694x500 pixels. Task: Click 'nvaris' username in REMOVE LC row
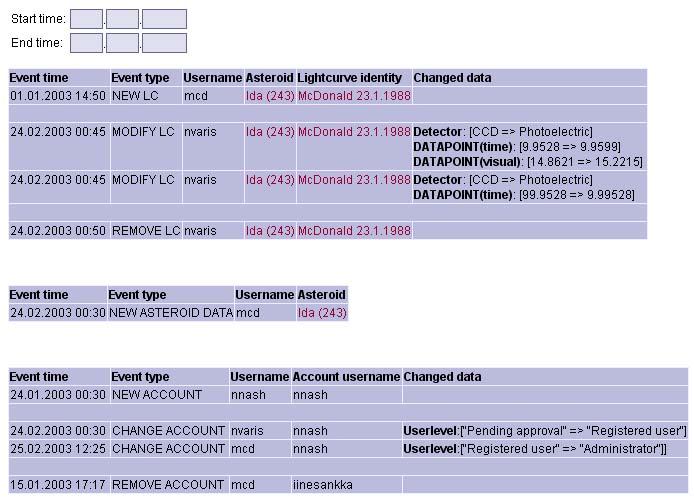[200, 231]
